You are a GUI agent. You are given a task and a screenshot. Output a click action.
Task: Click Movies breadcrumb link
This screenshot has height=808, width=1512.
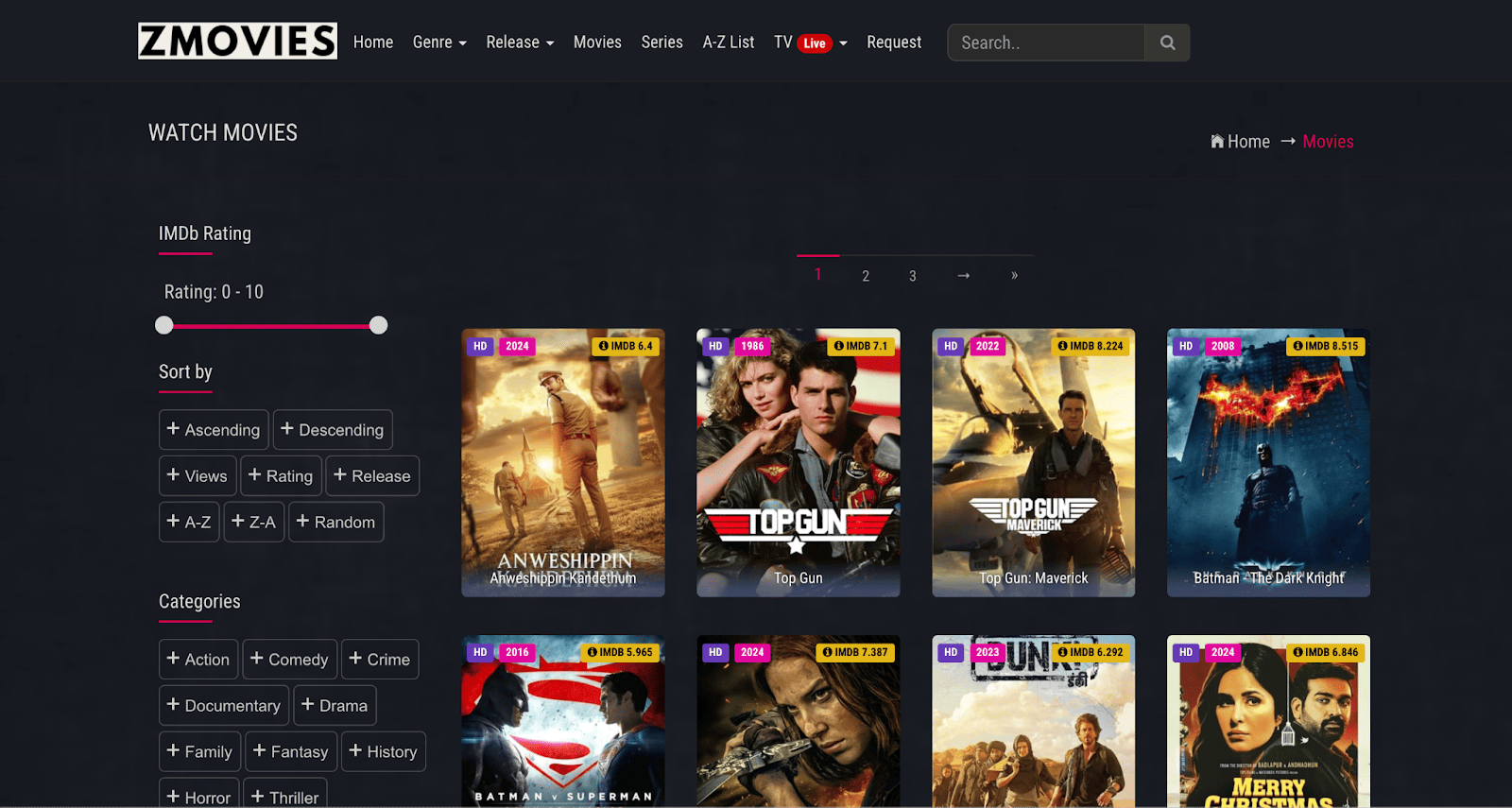click(1328, 142)
